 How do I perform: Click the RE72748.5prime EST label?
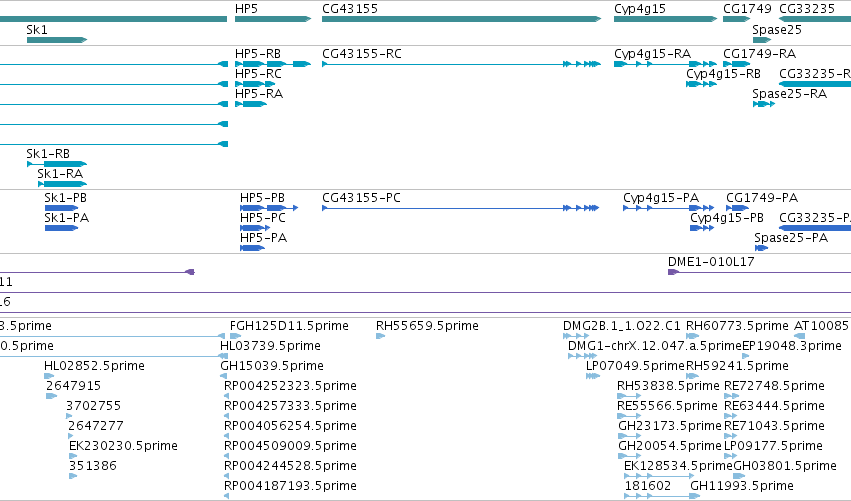774,386
